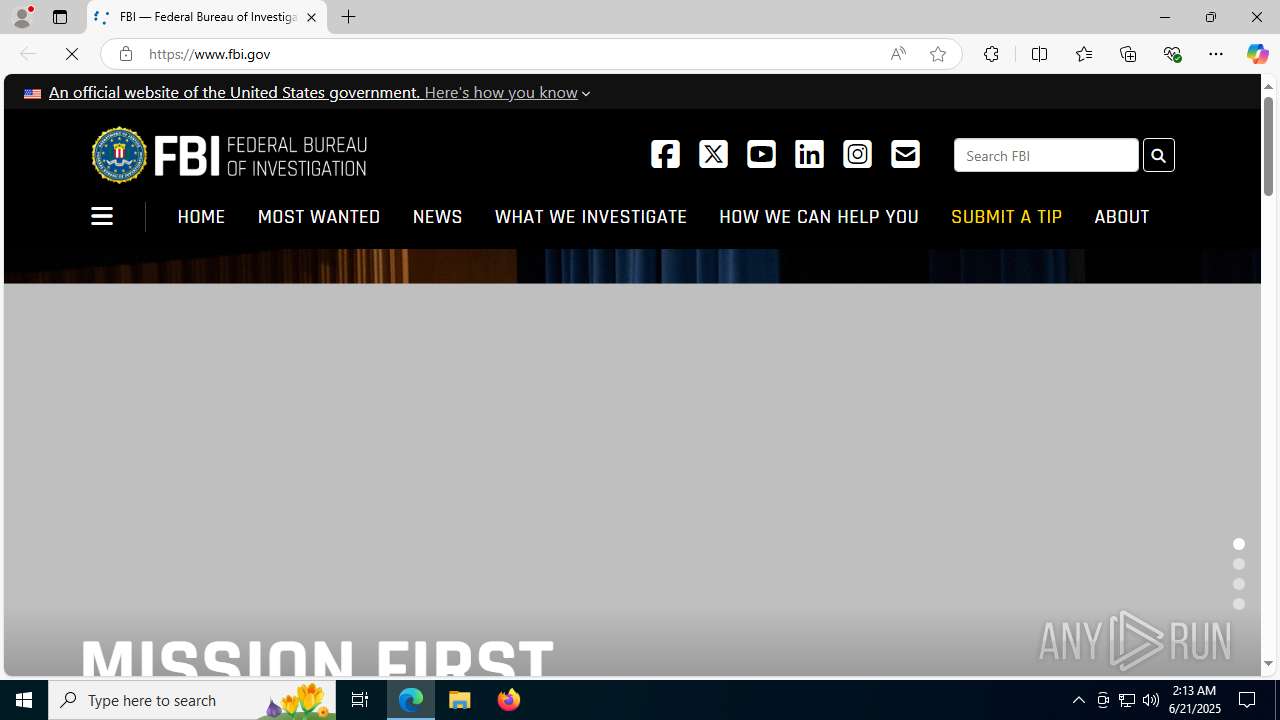Click the taskbar search box

pyautogui.click(x=192, y=700)
